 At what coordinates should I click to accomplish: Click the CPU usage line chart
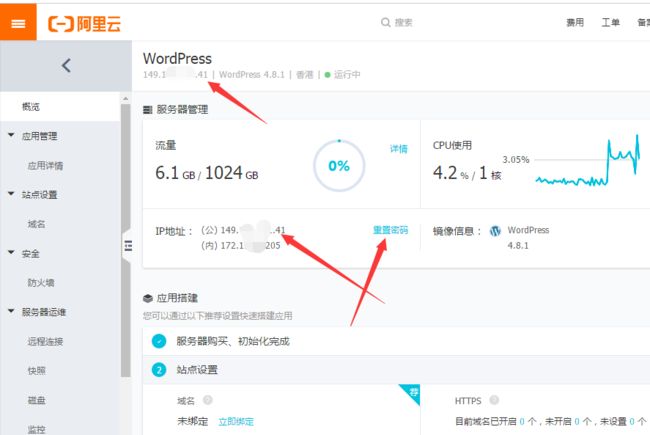[x=588, y=161]
